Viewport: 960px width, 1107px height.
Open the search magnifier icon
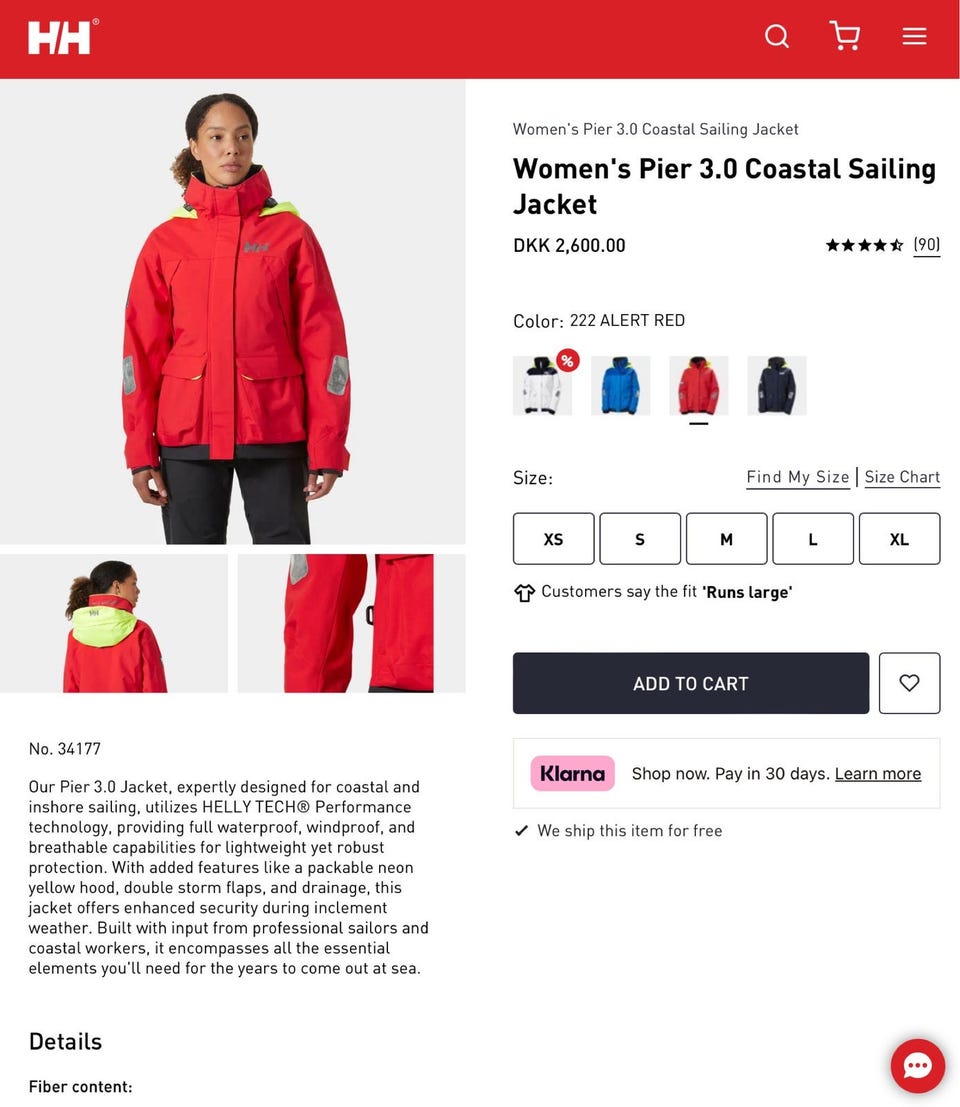(x=776, y=36)
